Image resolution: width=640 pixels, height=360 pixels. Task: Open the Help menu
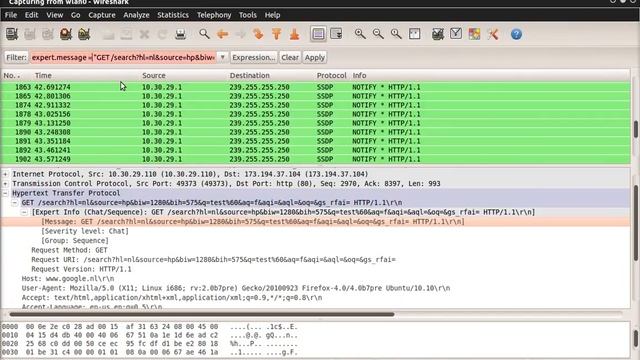tap(272, 15)
